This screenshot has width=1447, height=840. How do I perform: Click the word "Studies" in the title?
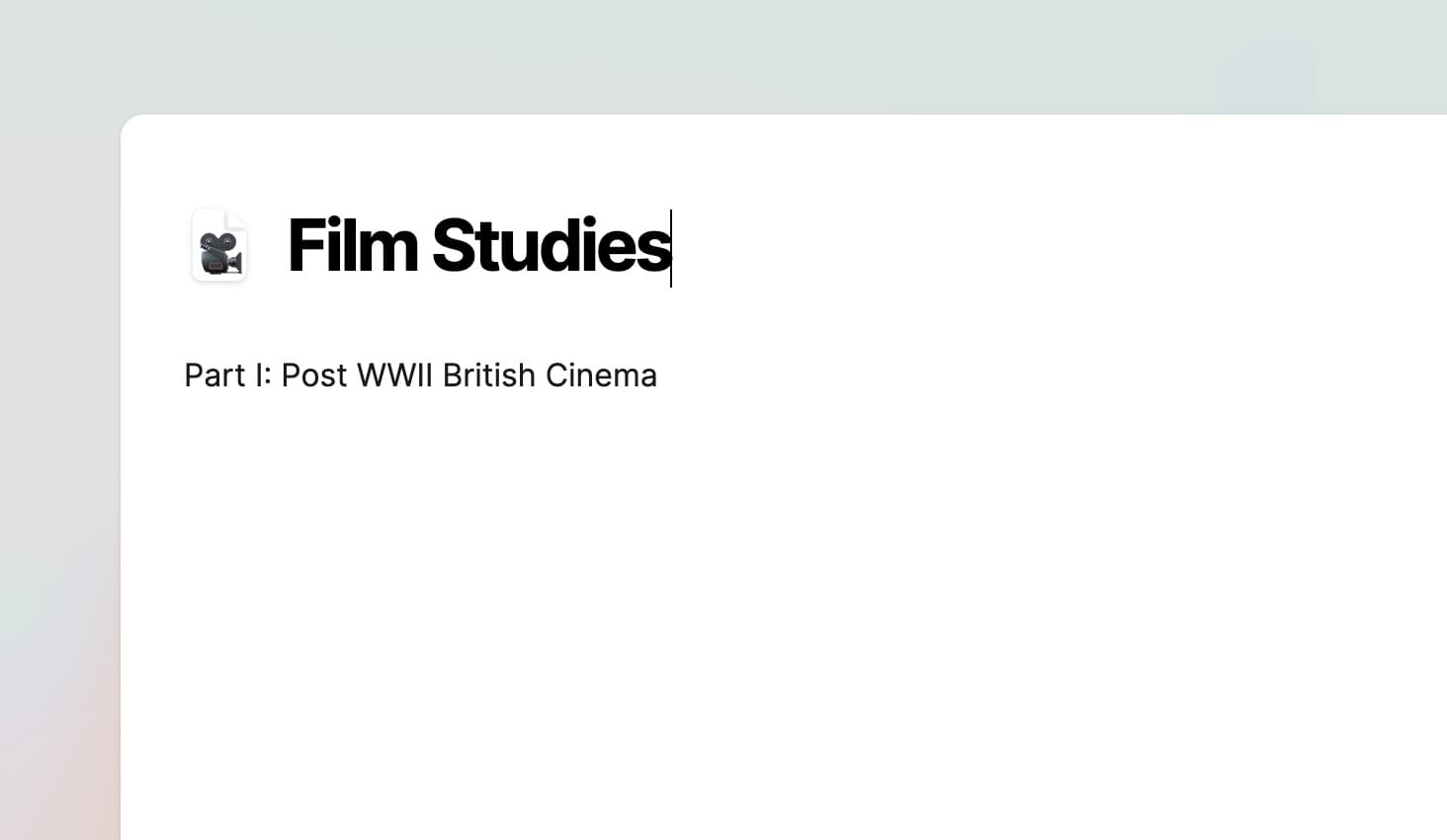(551, 246)
